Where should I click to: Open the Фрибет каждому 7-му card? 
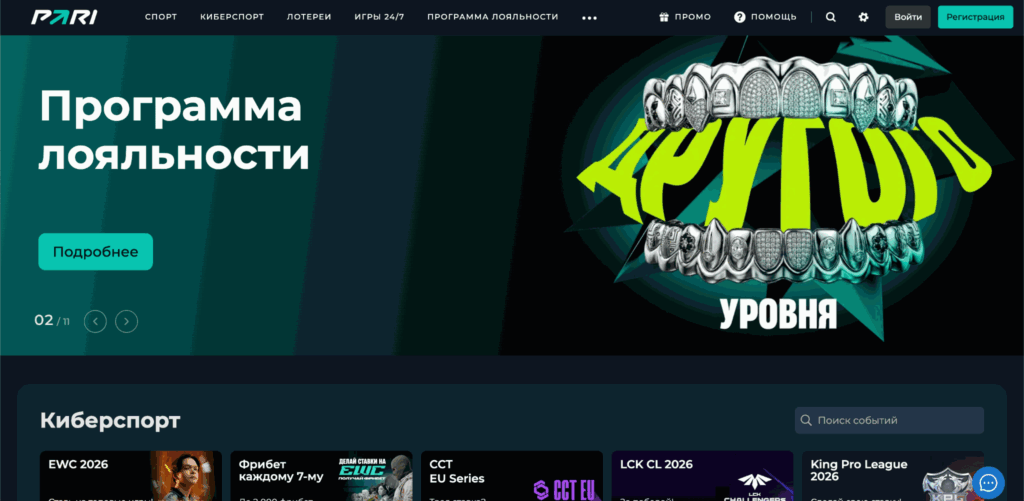(x=321, y=476)
